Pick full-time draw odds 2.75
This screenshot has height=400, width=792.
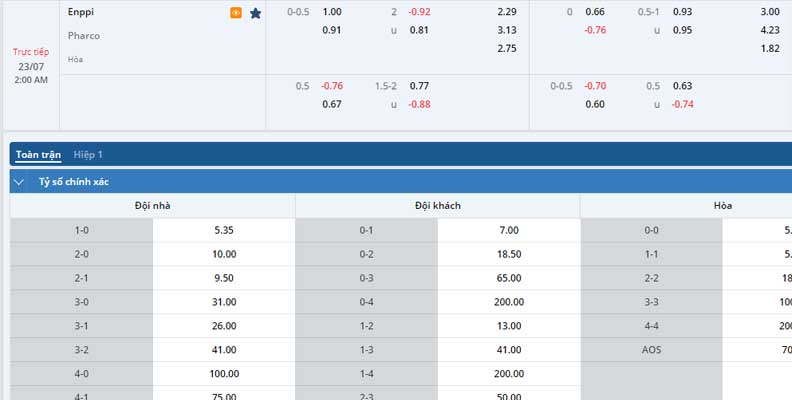tap(507, 48)
